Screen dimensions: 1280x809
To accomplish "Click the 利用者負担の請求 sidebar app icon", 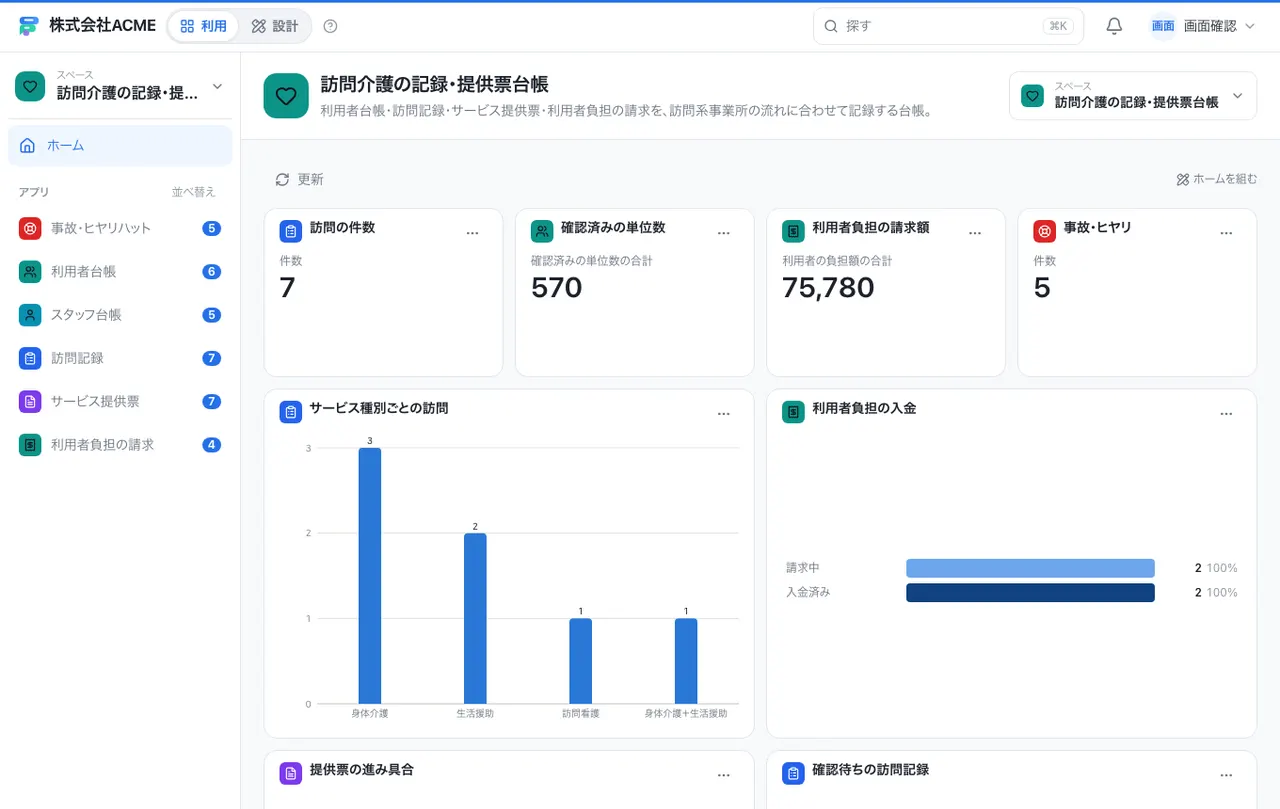I will [x=30, y=444].
